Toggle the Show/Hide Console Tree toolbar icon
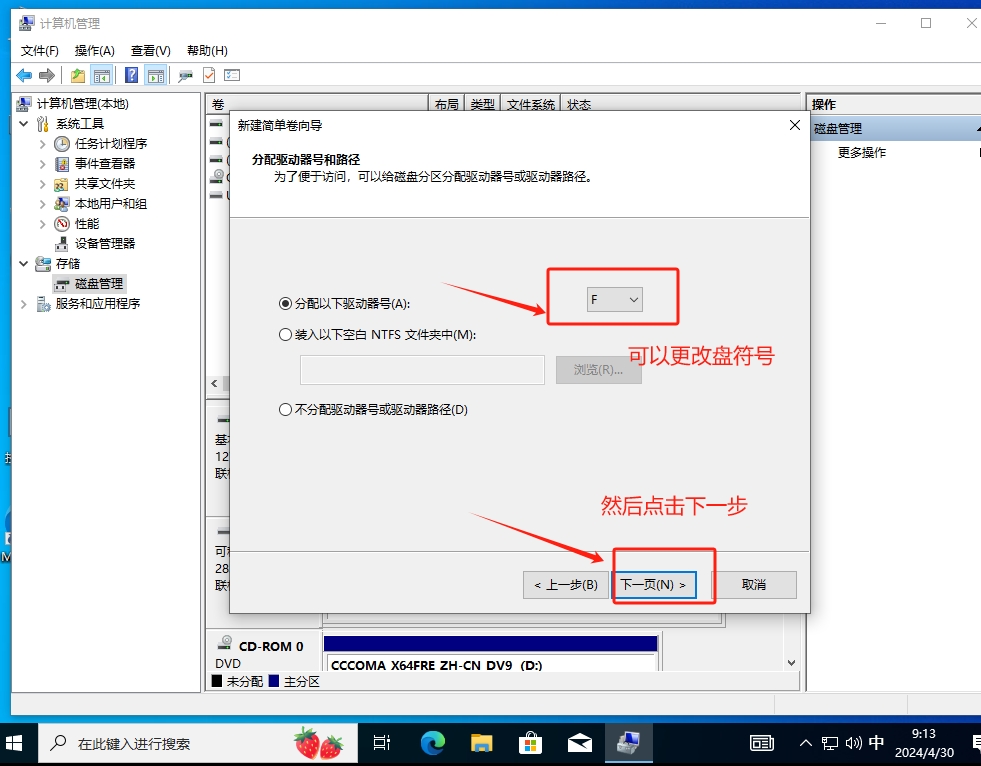This screenshot has height=766, width=981. point(101,76)
